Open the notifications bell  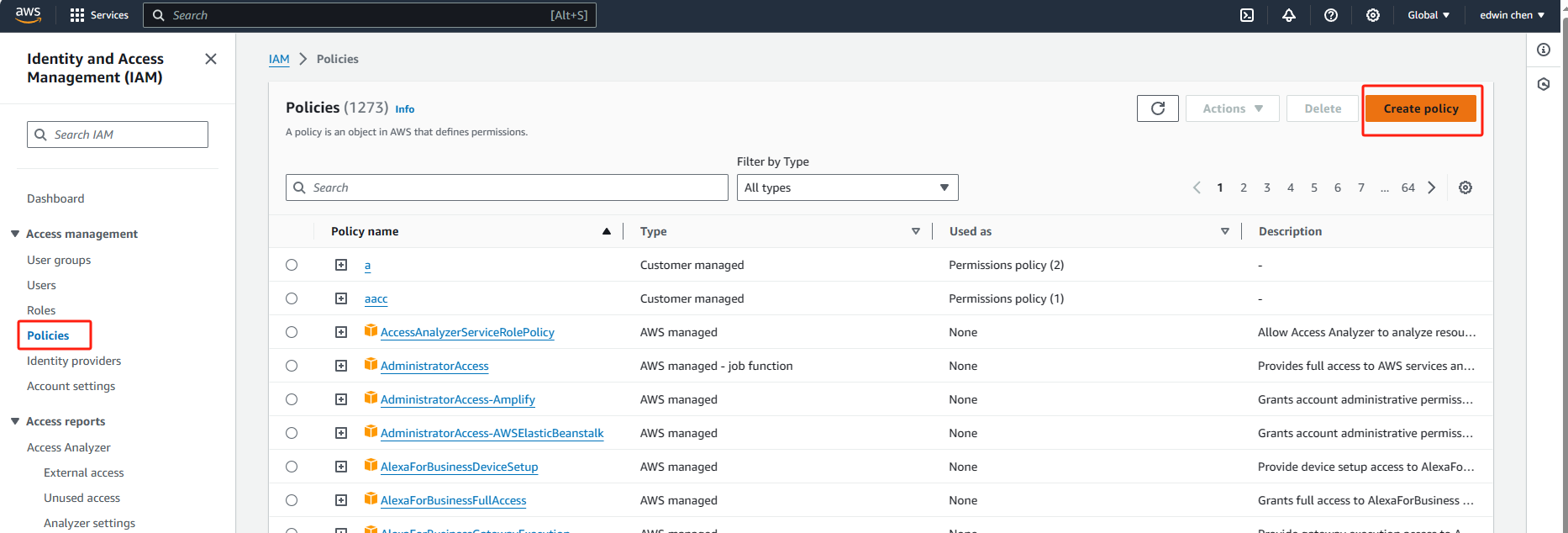click(1289, 15)
